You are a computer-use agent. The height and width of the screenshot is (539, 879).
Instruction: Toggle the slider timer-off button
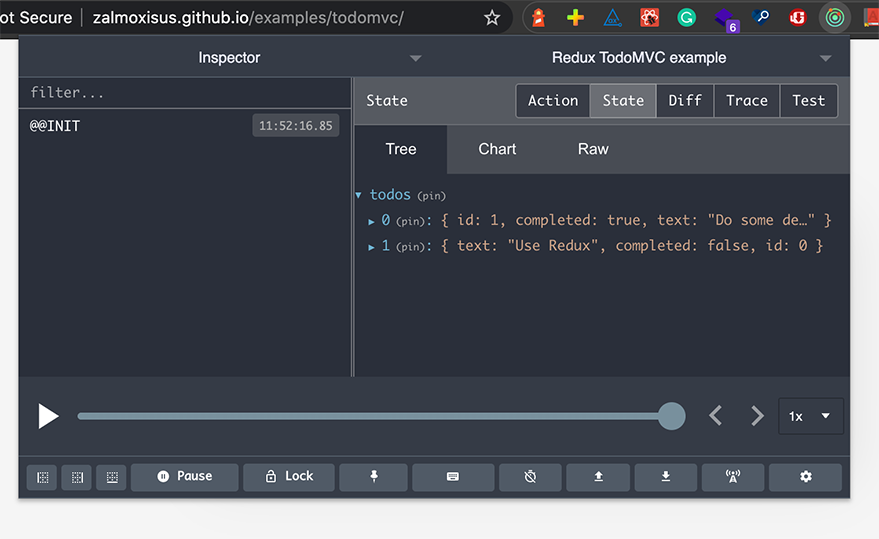point(530,477)
